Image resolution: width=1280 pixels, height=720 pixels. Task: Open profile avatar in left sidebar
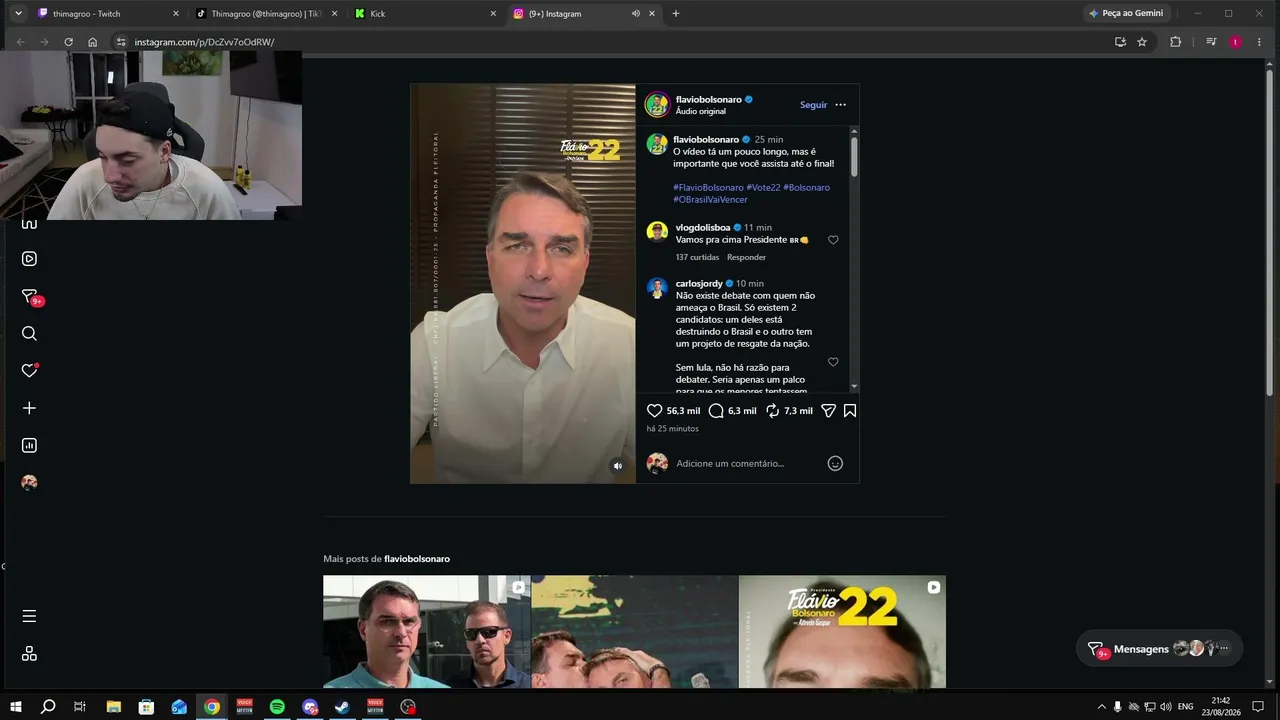(x=29, y=482)
